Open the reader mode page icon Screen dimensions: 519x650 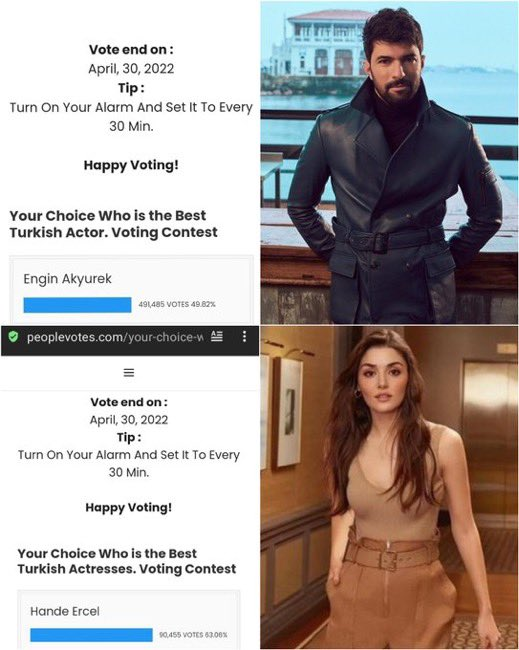tap(217, 336)
